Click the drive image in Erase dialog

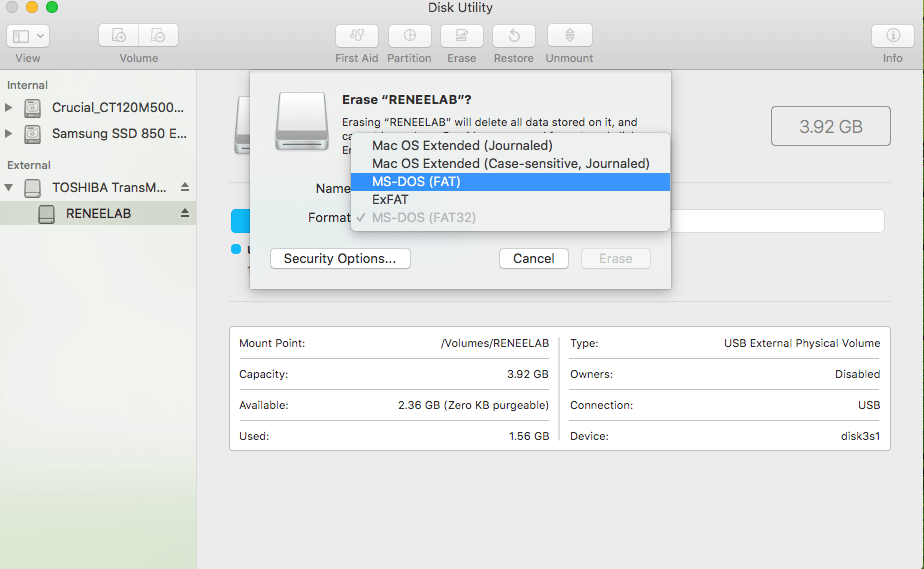click(x=302, y=121)
